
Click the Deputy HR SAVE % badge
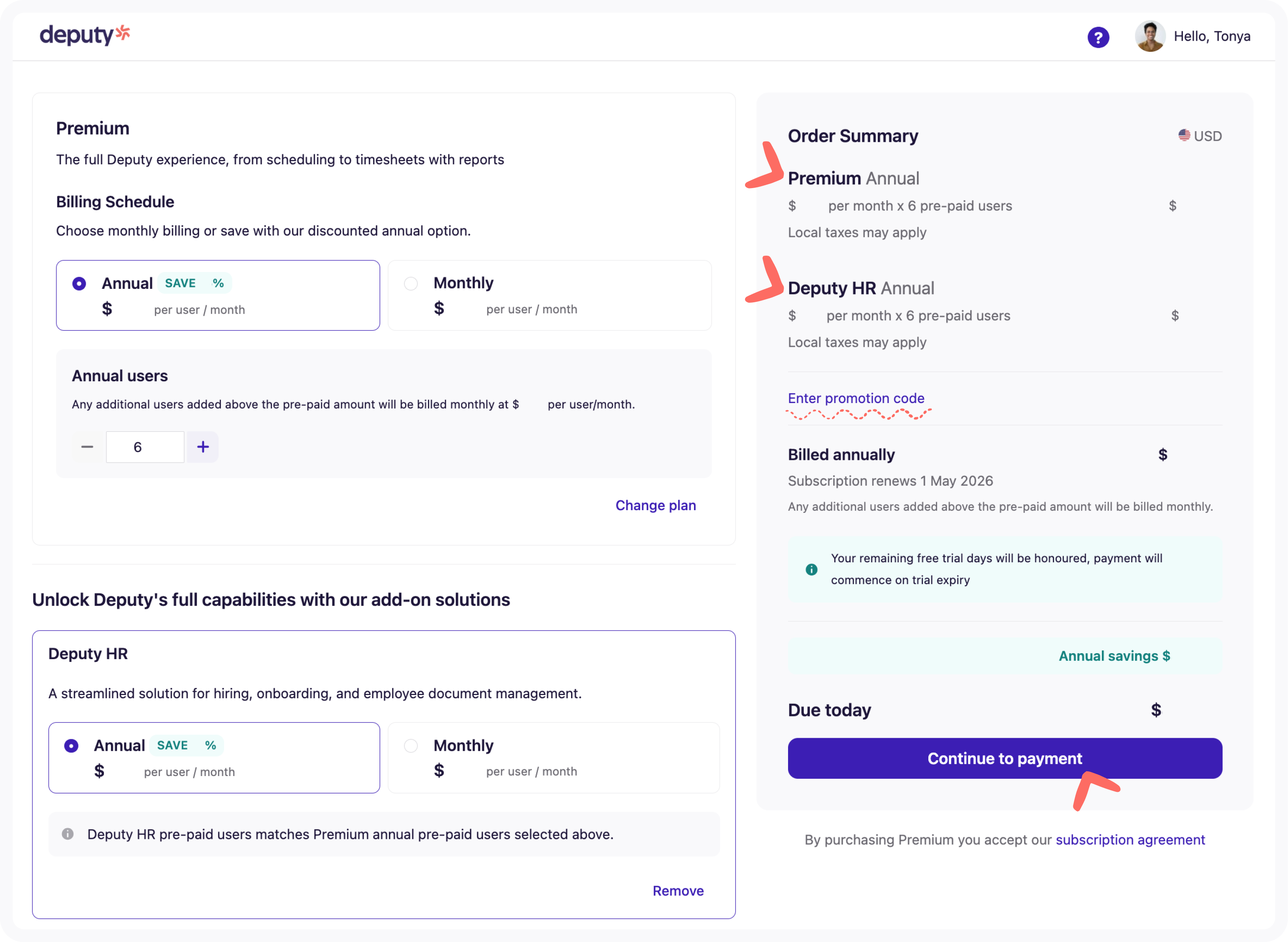tap(187, 745)
